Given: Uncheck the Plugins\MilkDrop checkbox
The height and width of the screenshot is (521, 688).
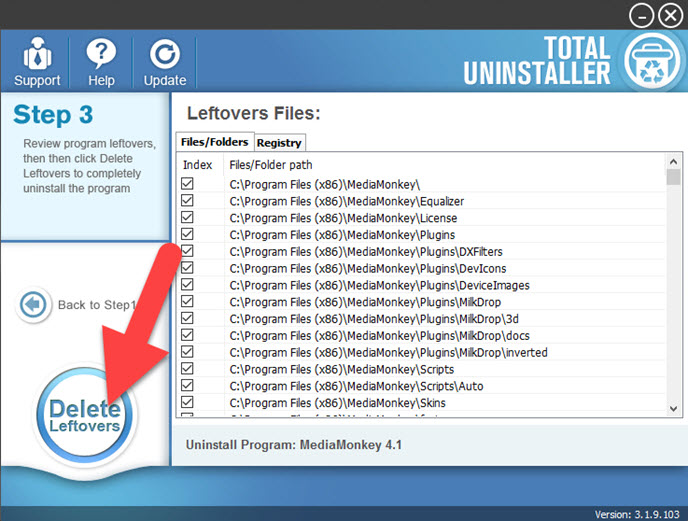Looking at the screenshot, I should (x=187, y=301).
